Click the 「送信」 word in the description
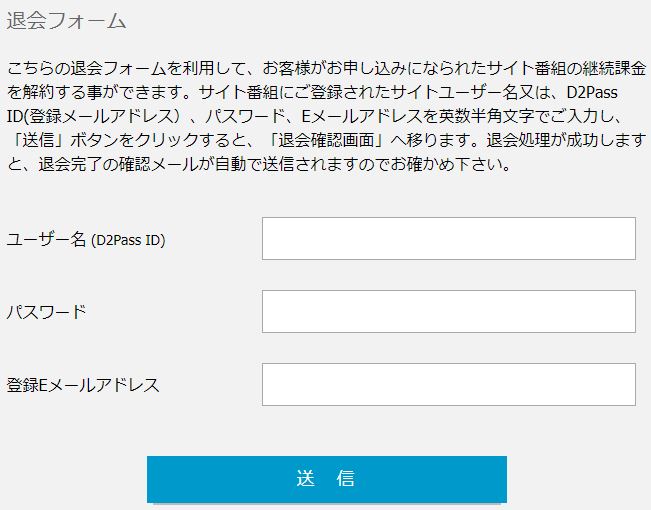The height and width of the screenshot is (510, 651). coord(37,141)
